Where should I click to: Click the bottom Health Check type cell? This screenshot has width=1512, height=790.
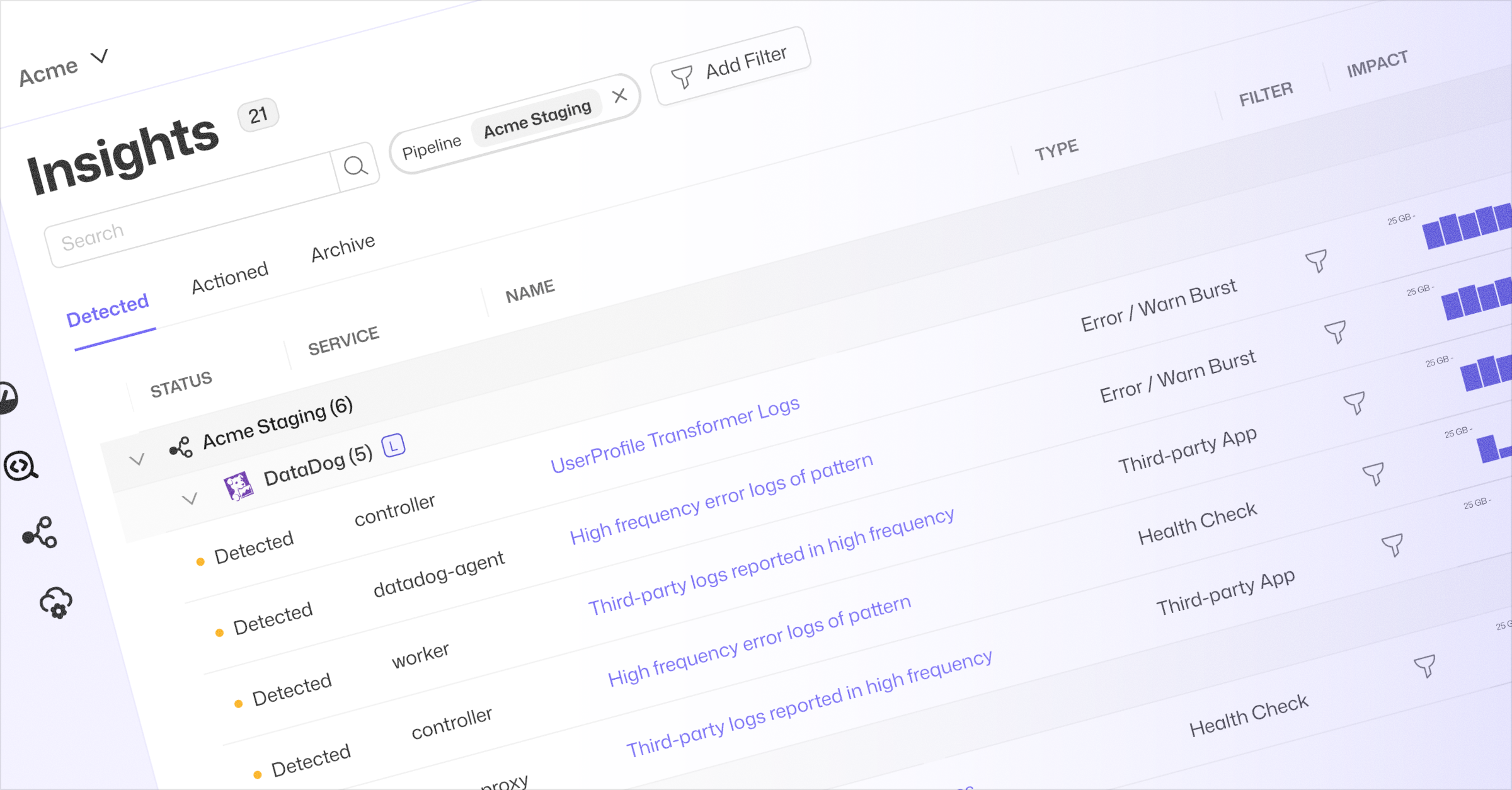coord(1249,716)
